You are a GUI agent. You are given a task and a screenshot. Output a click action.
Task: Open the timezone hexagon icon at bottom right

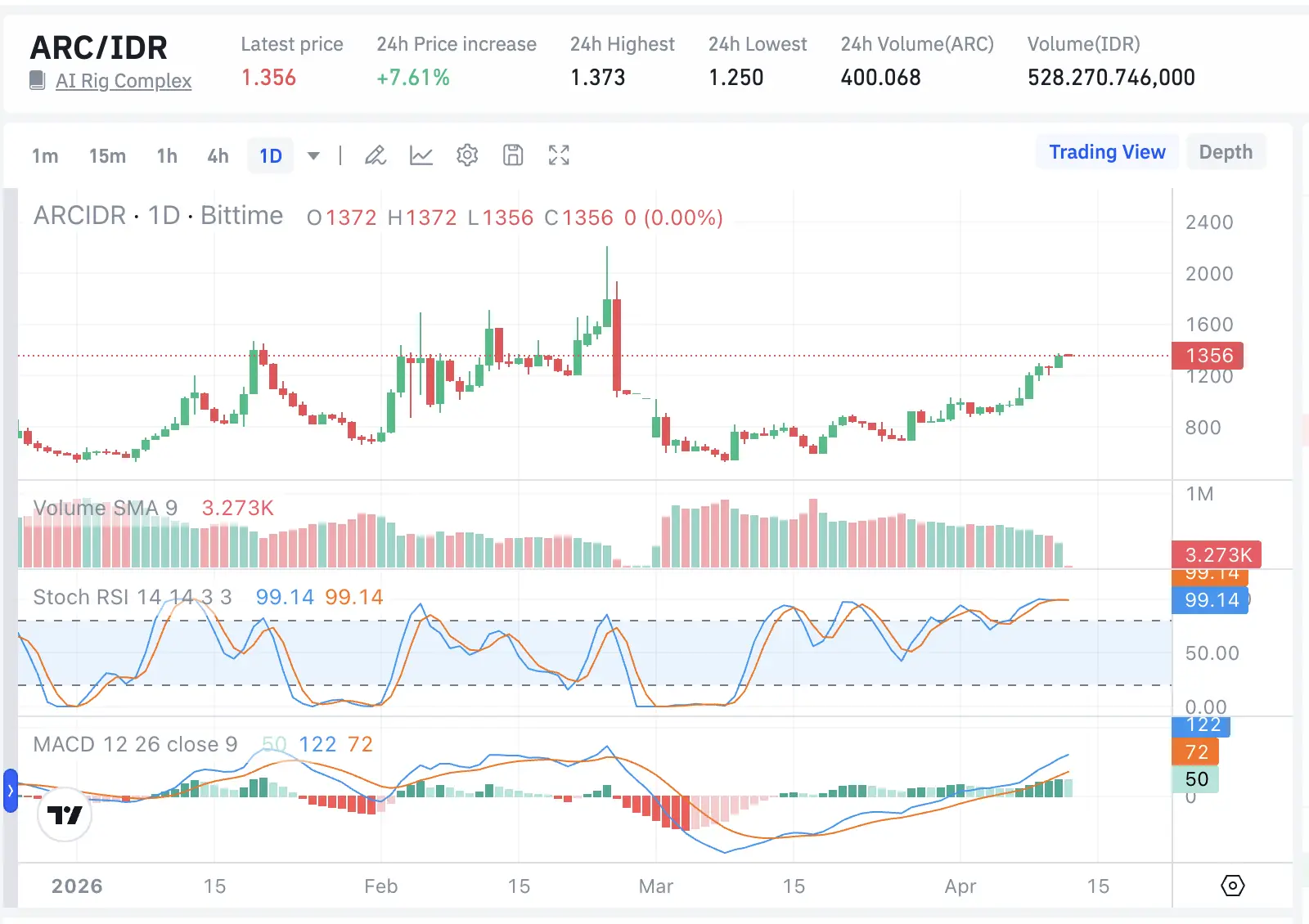1232,886
